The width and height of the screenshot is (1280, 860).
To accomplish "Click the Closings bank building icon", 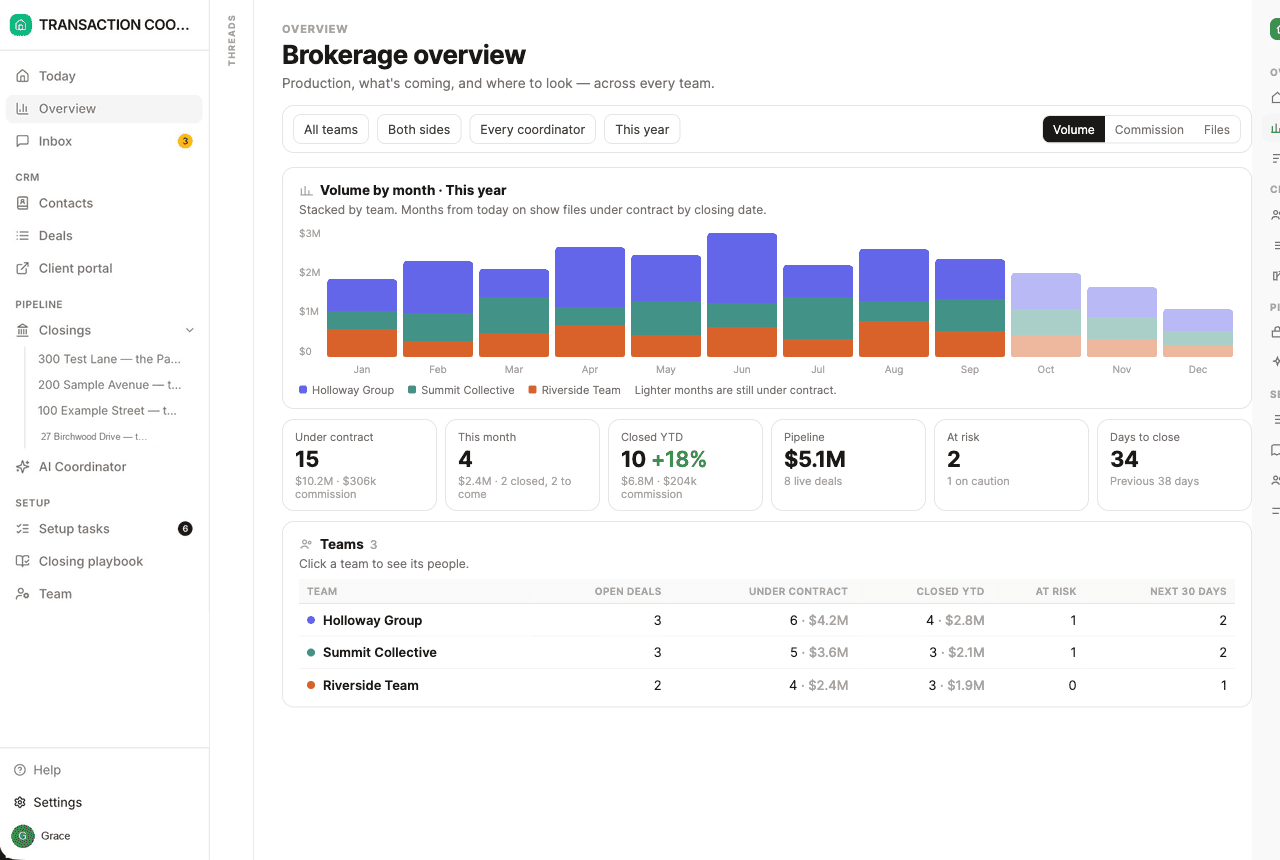I will coord(22,330).
